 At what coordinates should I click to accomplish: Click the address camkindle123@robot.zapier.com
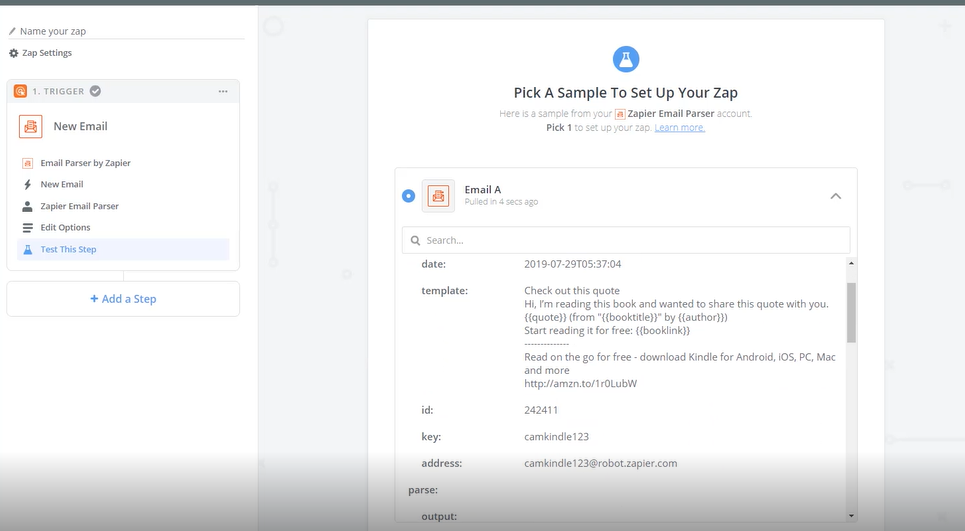coord(601,463)
